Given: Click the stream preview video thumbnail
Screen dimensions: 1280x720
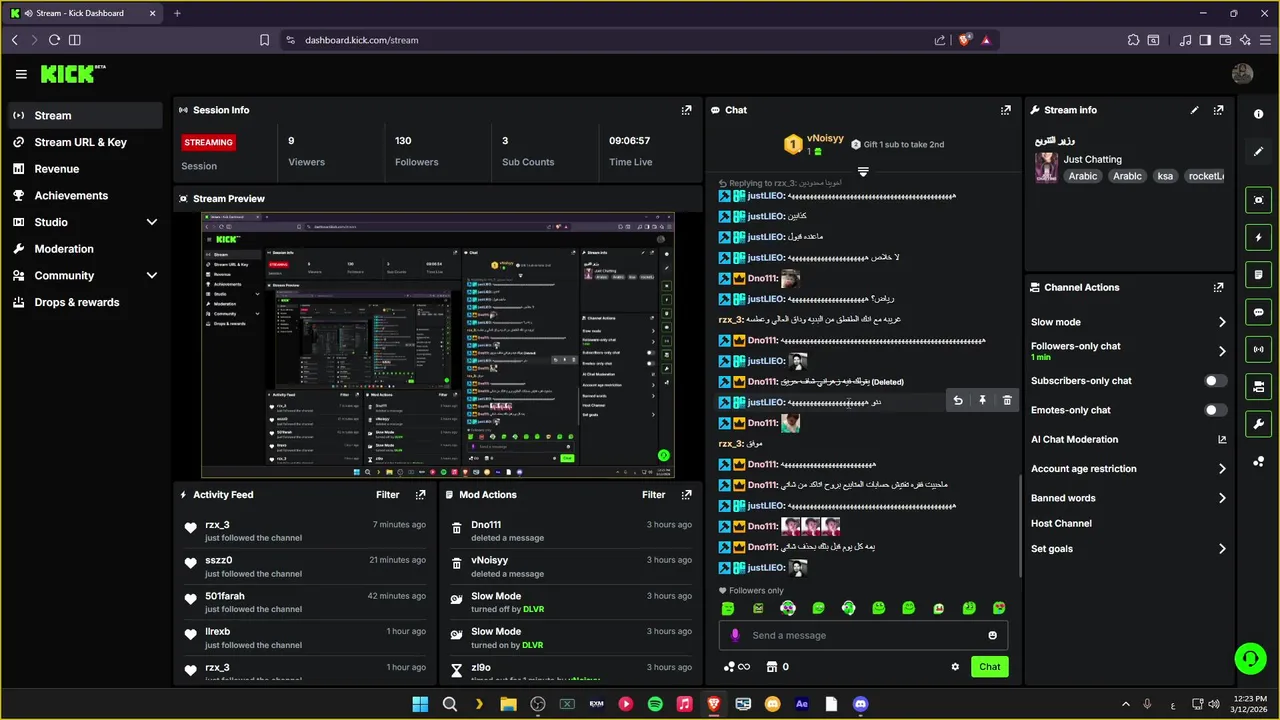Looking at the screenshot, I should tap(437, 345).
